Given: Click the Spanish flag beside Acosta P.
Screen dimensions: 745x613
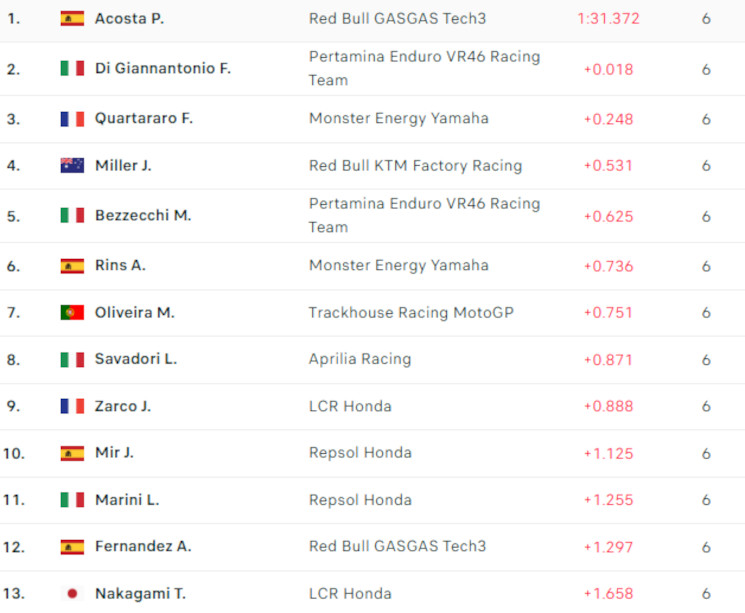Looking at the screenshot, I should (72, 19).
